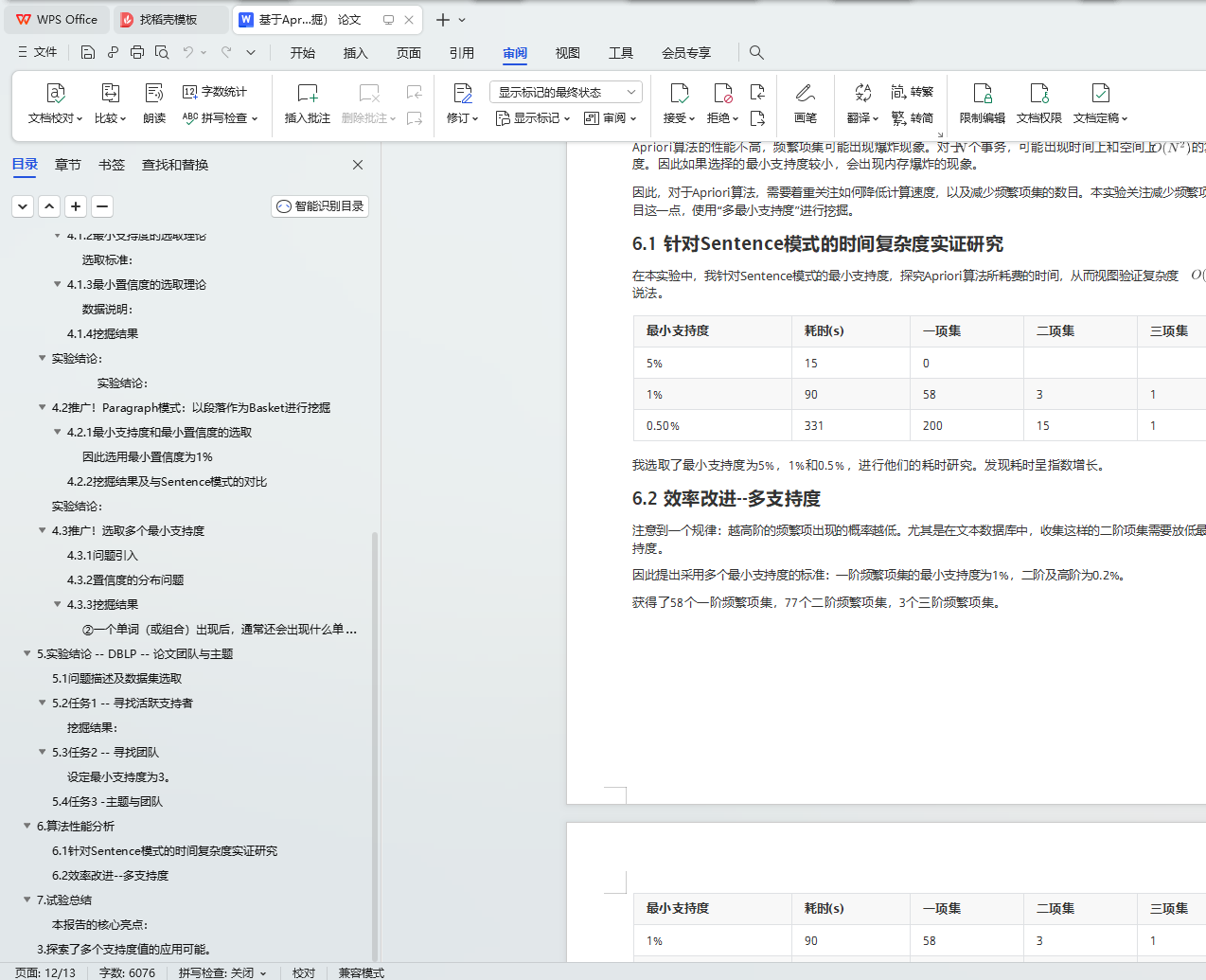Convert text with 转简 button
1206x980 pixels.
[913, 118]
